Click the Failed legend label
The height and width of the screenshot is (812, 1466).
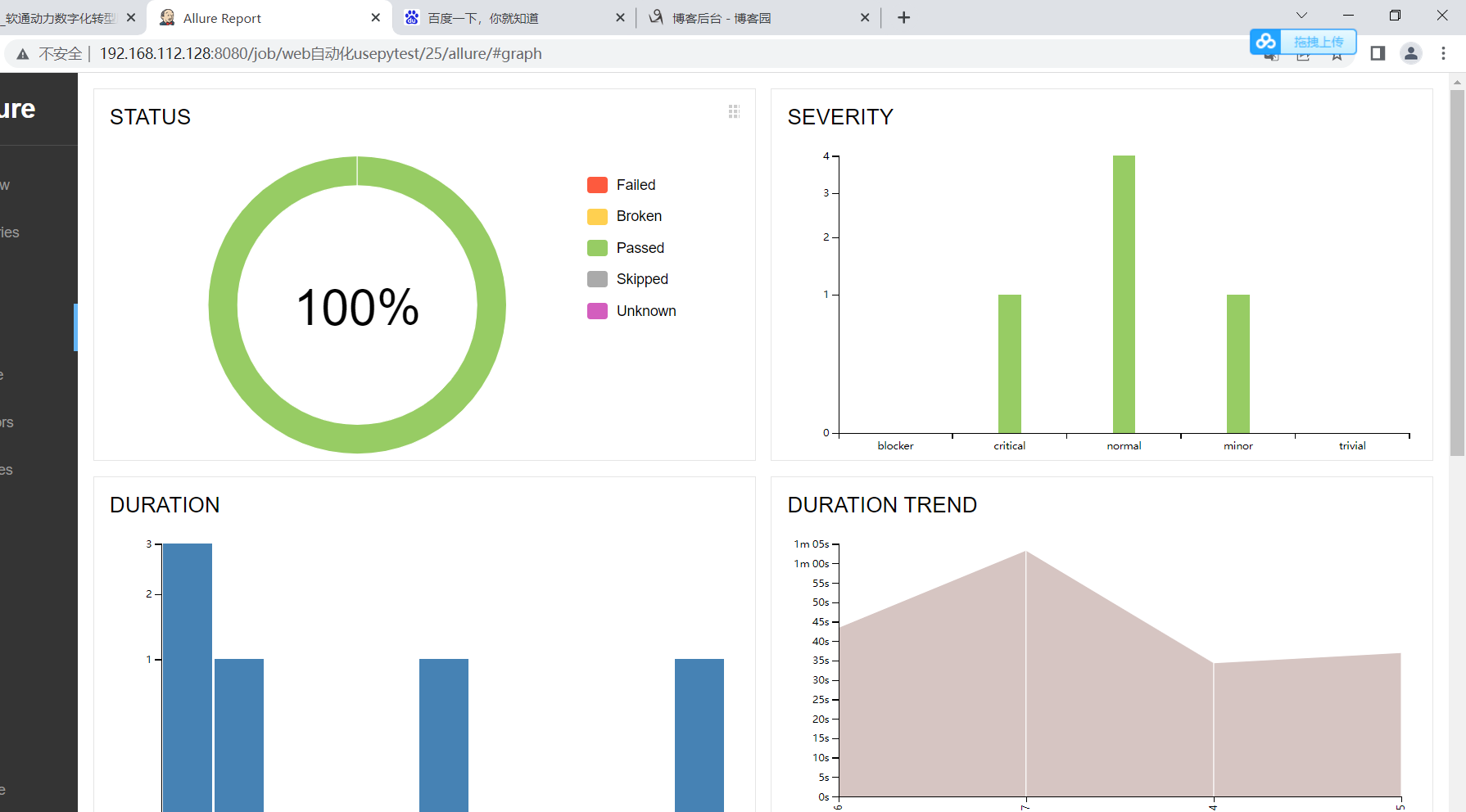point(636,185)
